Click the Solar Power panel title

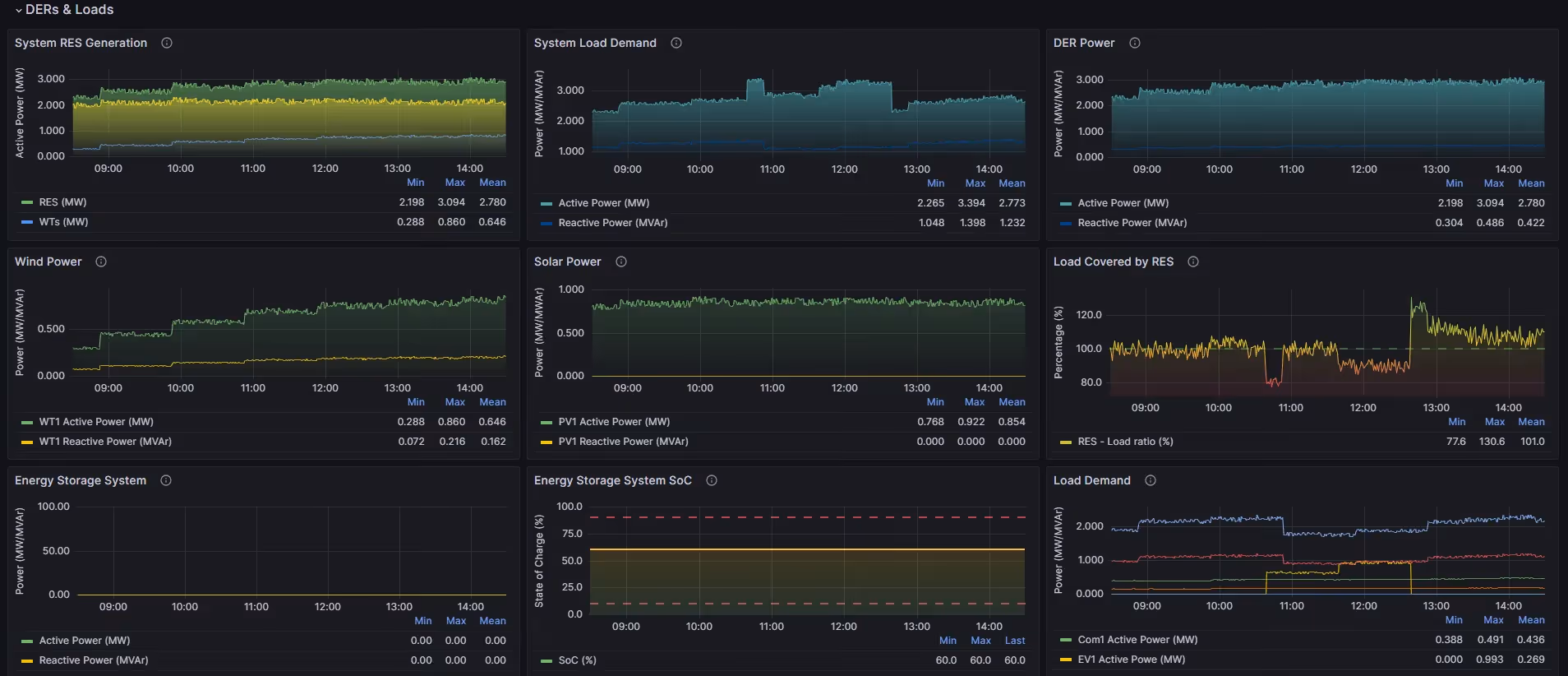pyautogui.click(x=568, y=262)
